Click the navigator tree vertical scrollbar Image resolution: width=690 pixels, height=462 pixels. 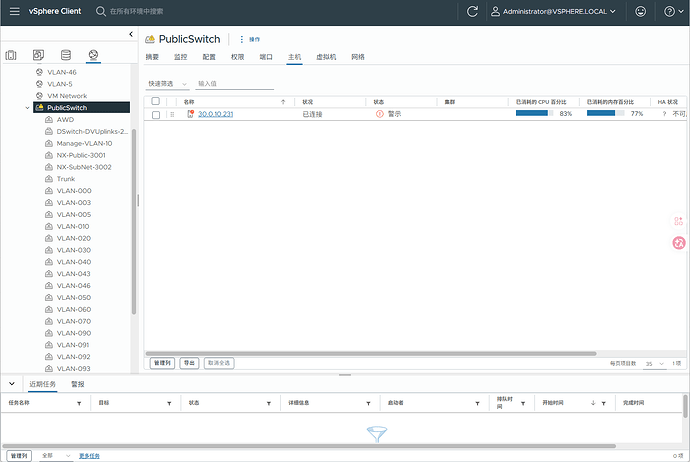tap(134, 221)
